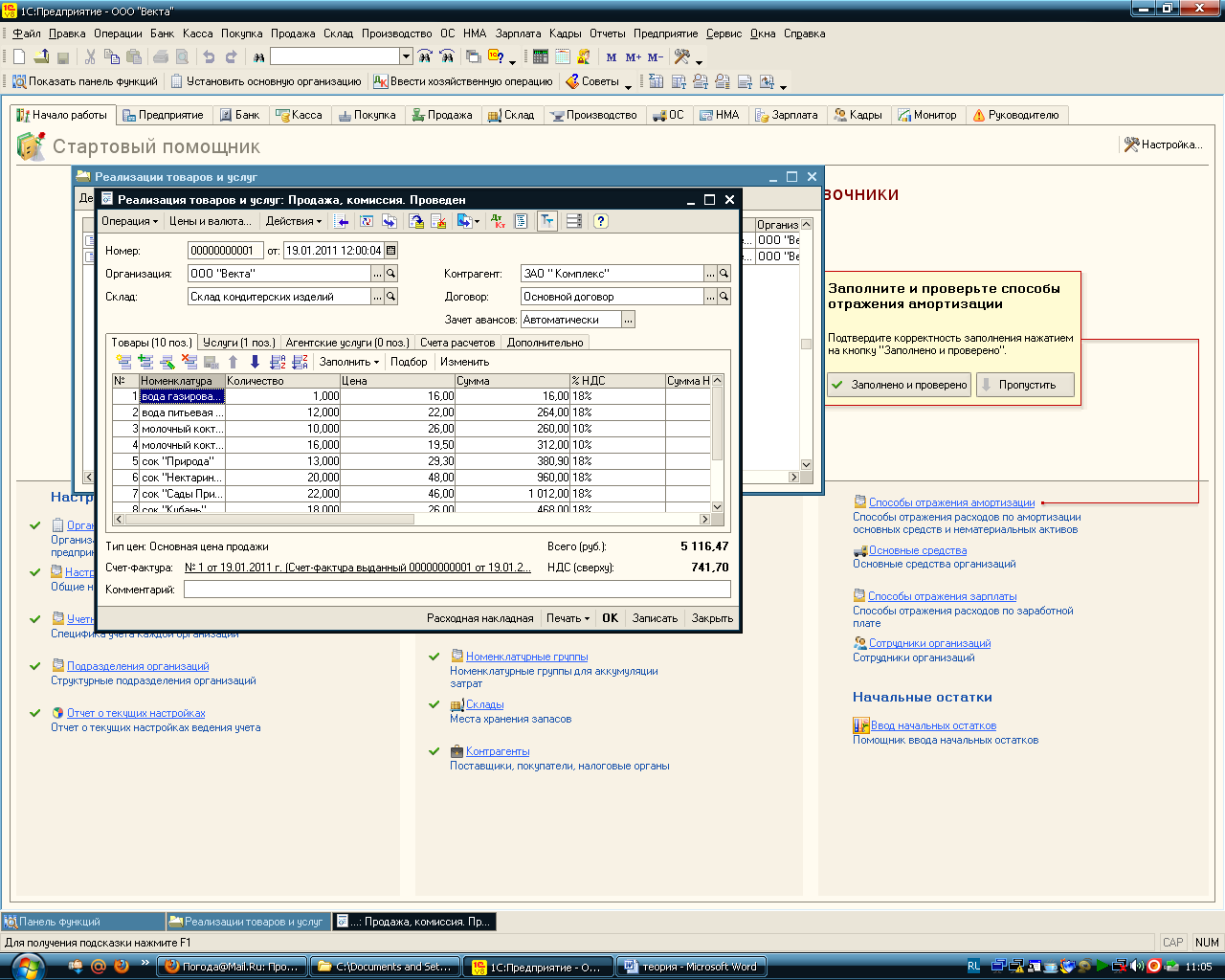
Task: Click the Post document icon in document toolbar
Action: pos(417,221)
